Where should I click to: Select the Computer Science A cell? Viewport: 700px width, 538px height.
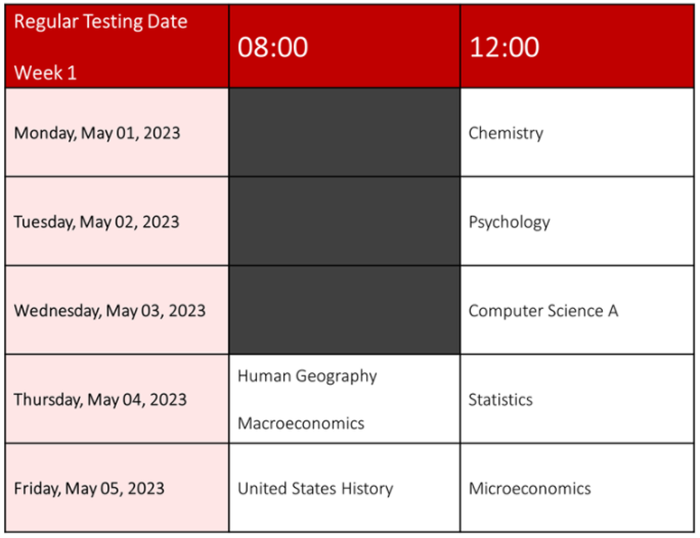pyautogui.click(x=577, y=310)
